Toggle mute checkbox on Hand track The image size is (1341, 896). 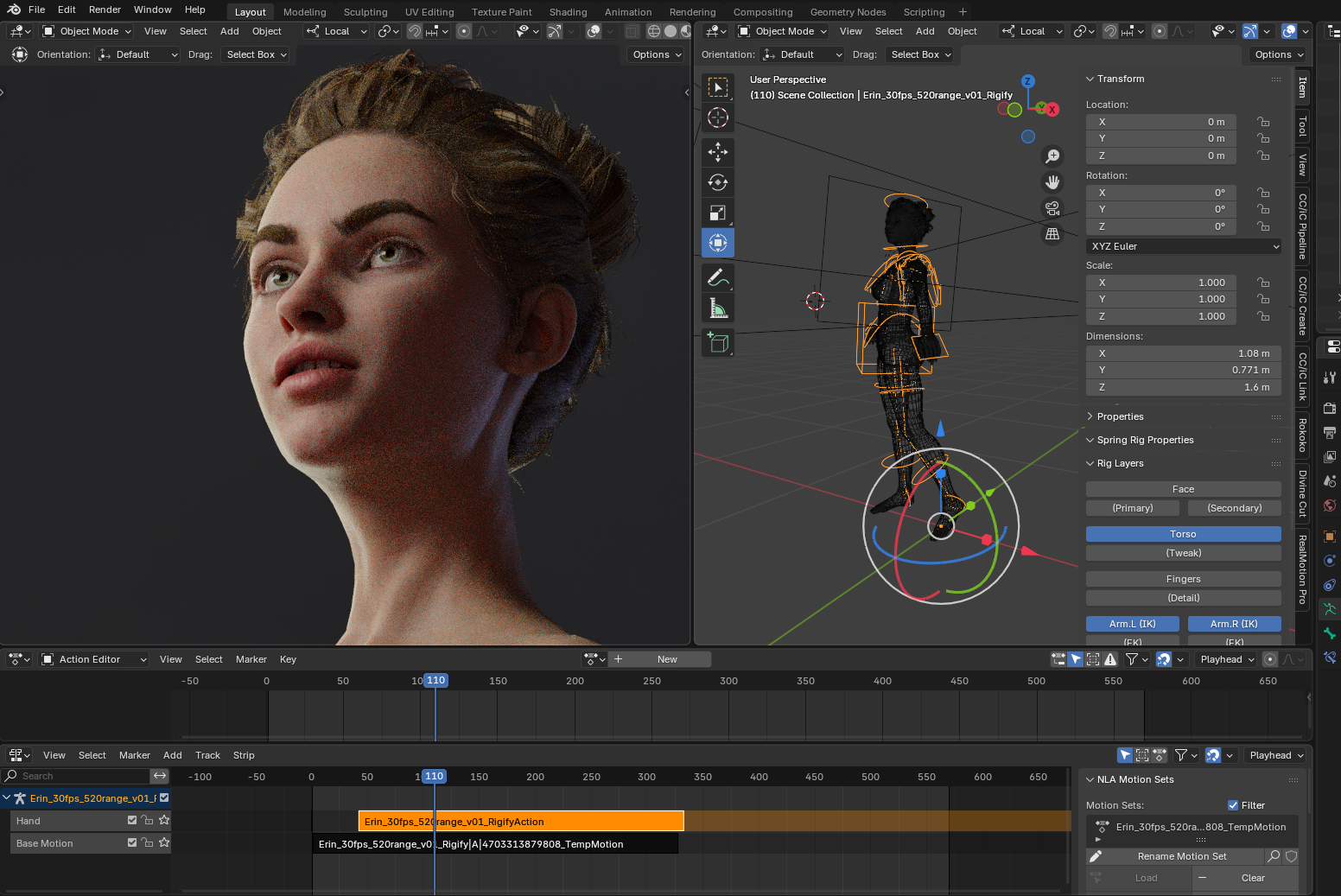[132, 820]
